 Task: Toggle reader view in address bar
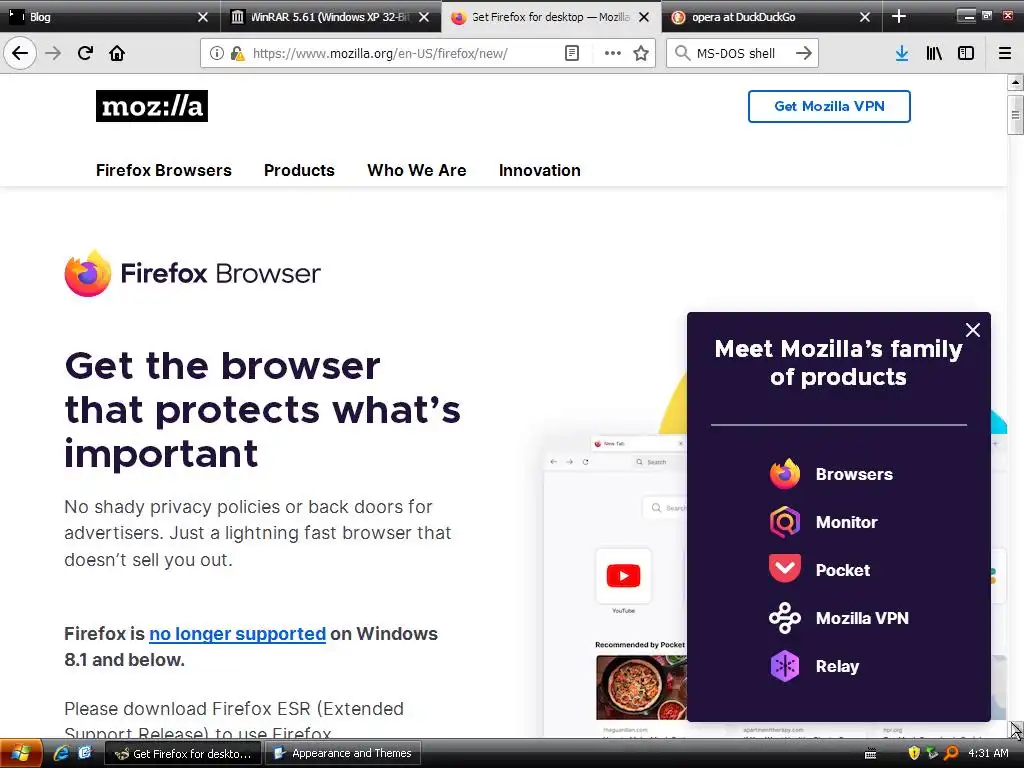pyautogui.click(x=571, y=53)
